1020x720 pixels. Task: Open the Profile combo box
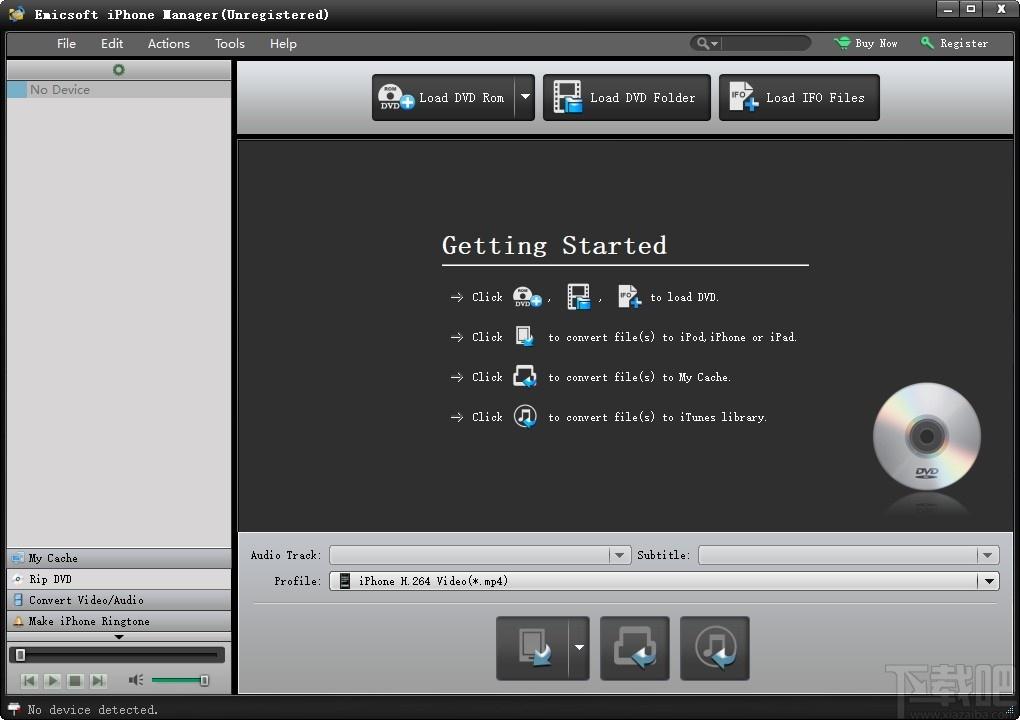click(664, 581)
